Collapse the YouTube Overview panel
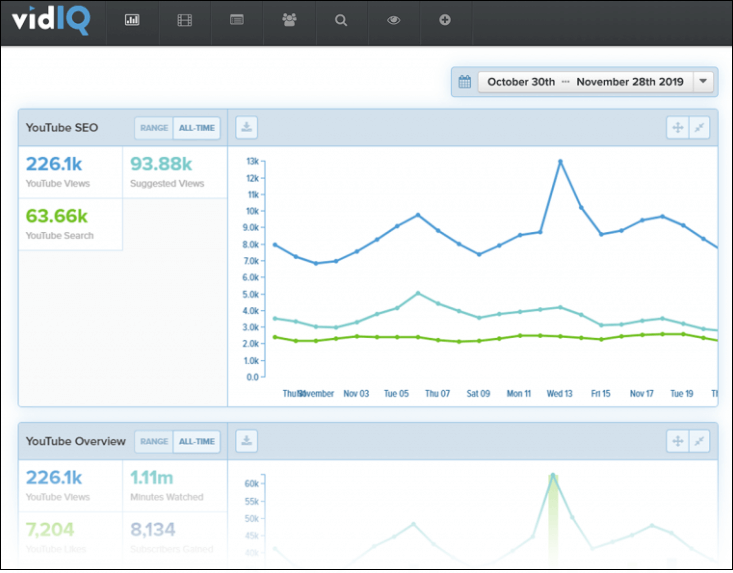 point(699,441)
